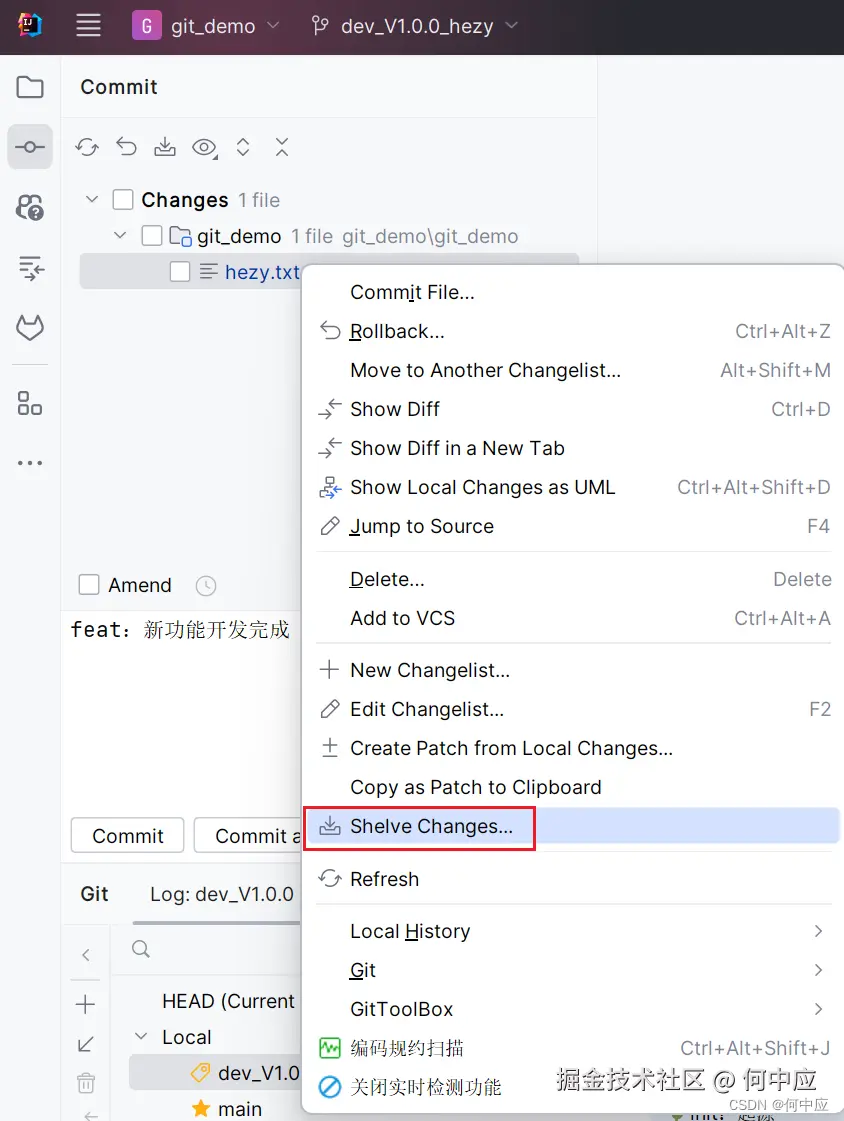The height and width of the screenshot is (1121, 844).
Task: Click the Refresh changes toolbar icon
Action: [x=87, y=147]
